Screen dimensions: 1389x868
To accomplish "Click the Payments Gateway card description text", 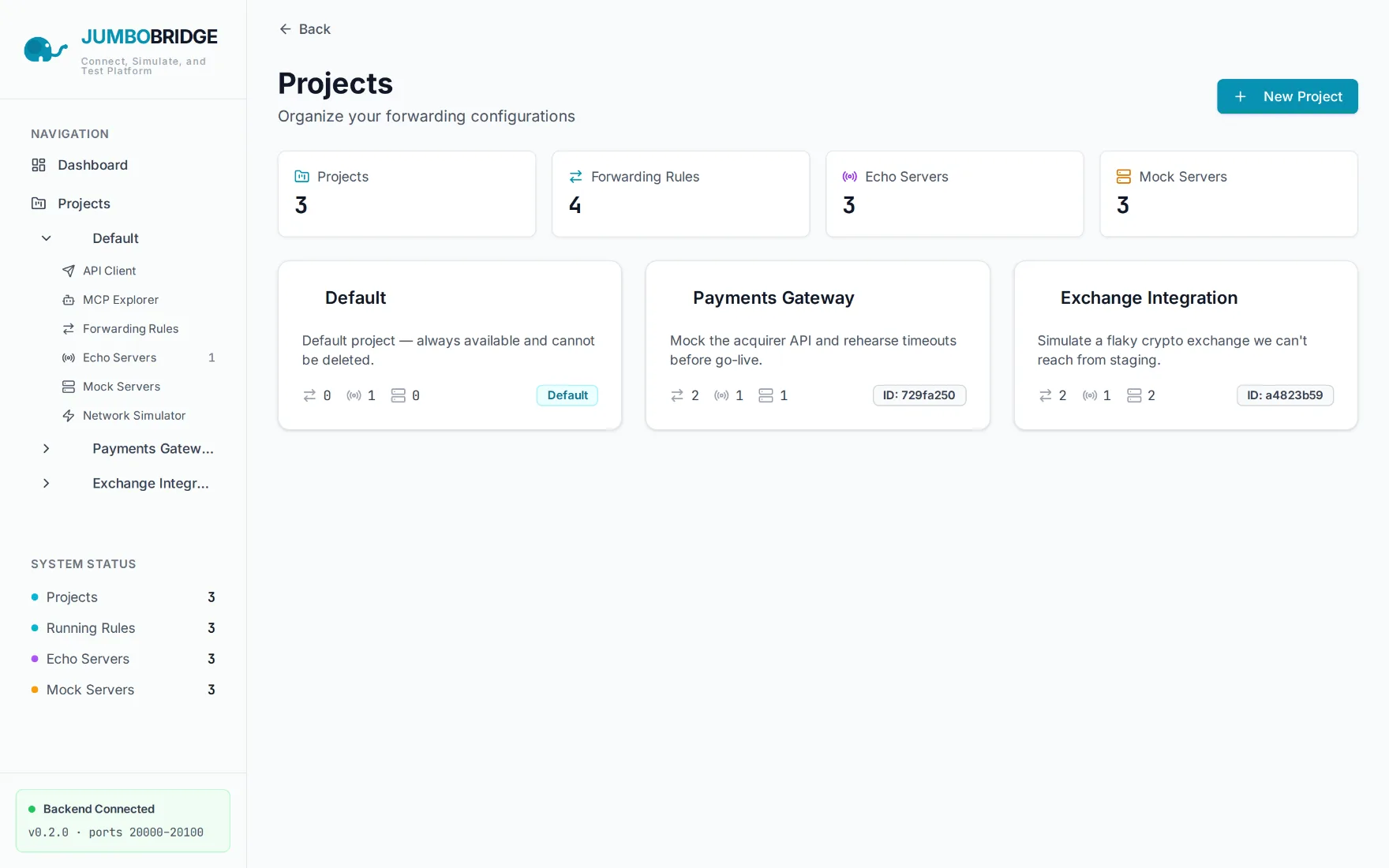I will (x=813, y=350).
